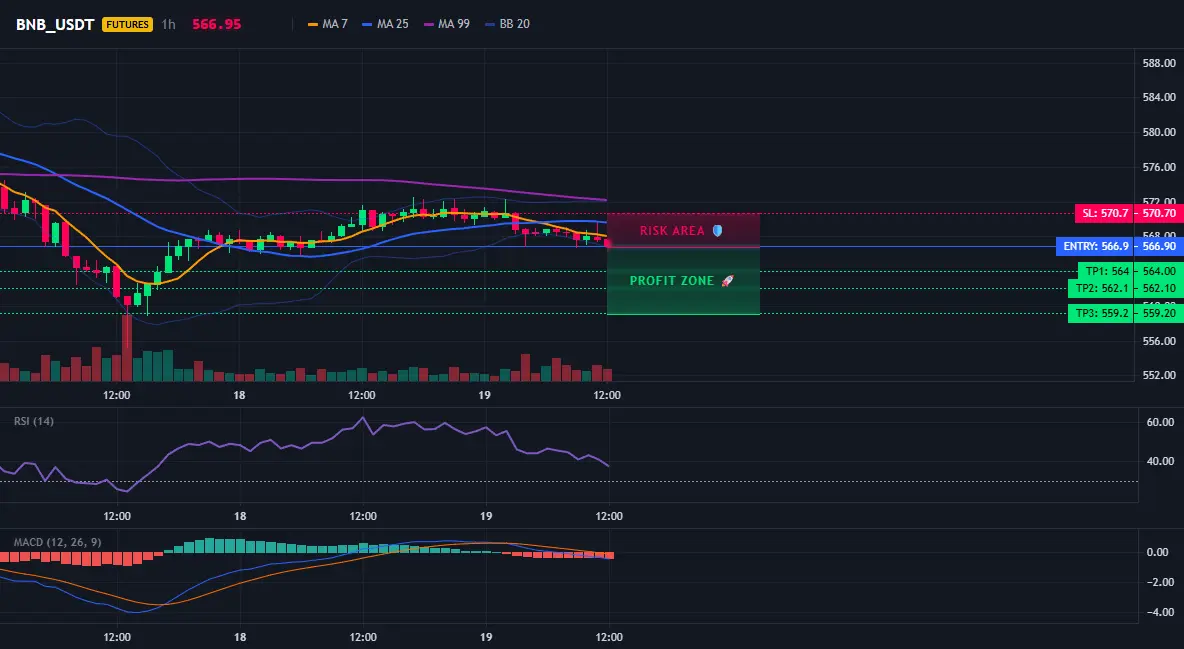Toggle the MA 7 legend indicator
The width and height of the screenshot is (1184, 649).
click(x=328, y=24)
